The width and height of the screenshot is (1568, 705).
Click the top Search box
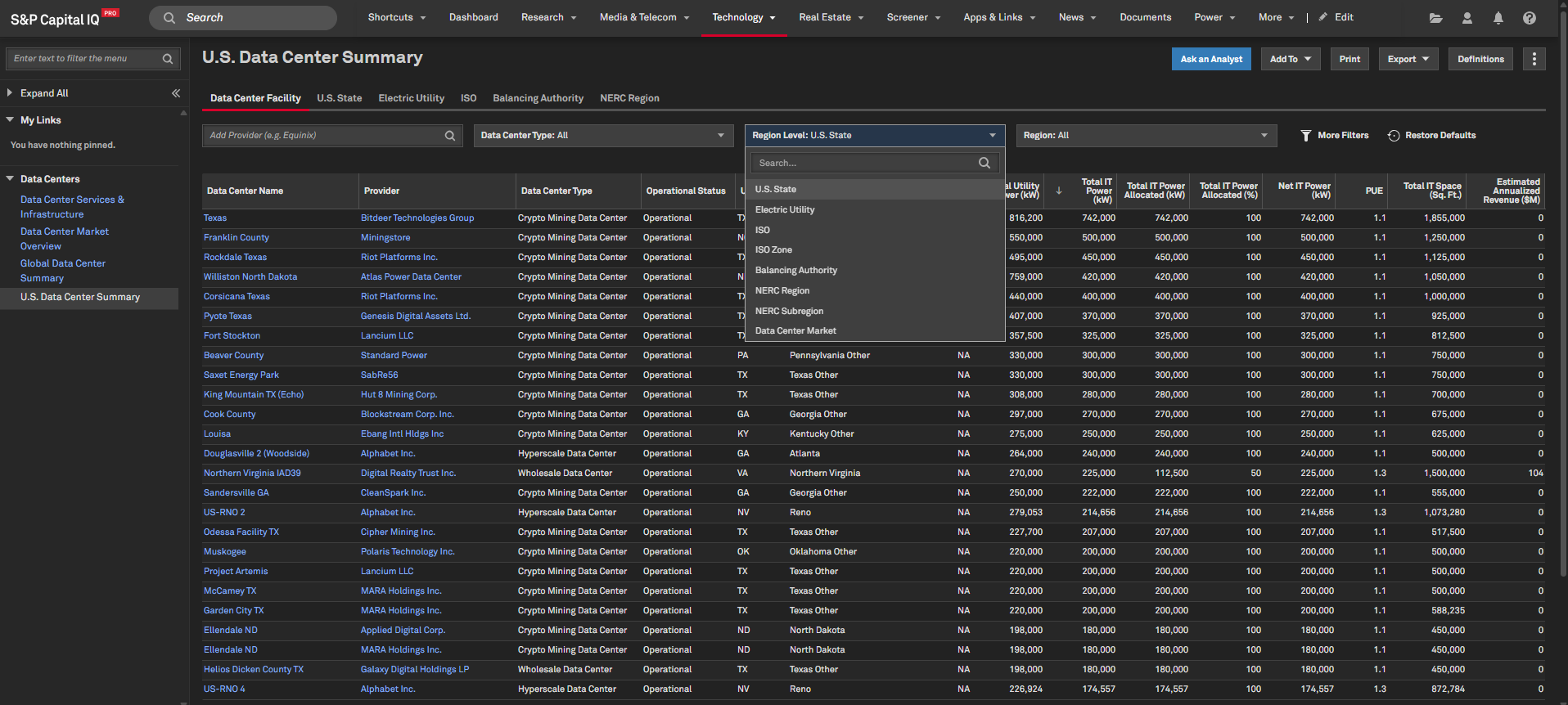[243, 17]
